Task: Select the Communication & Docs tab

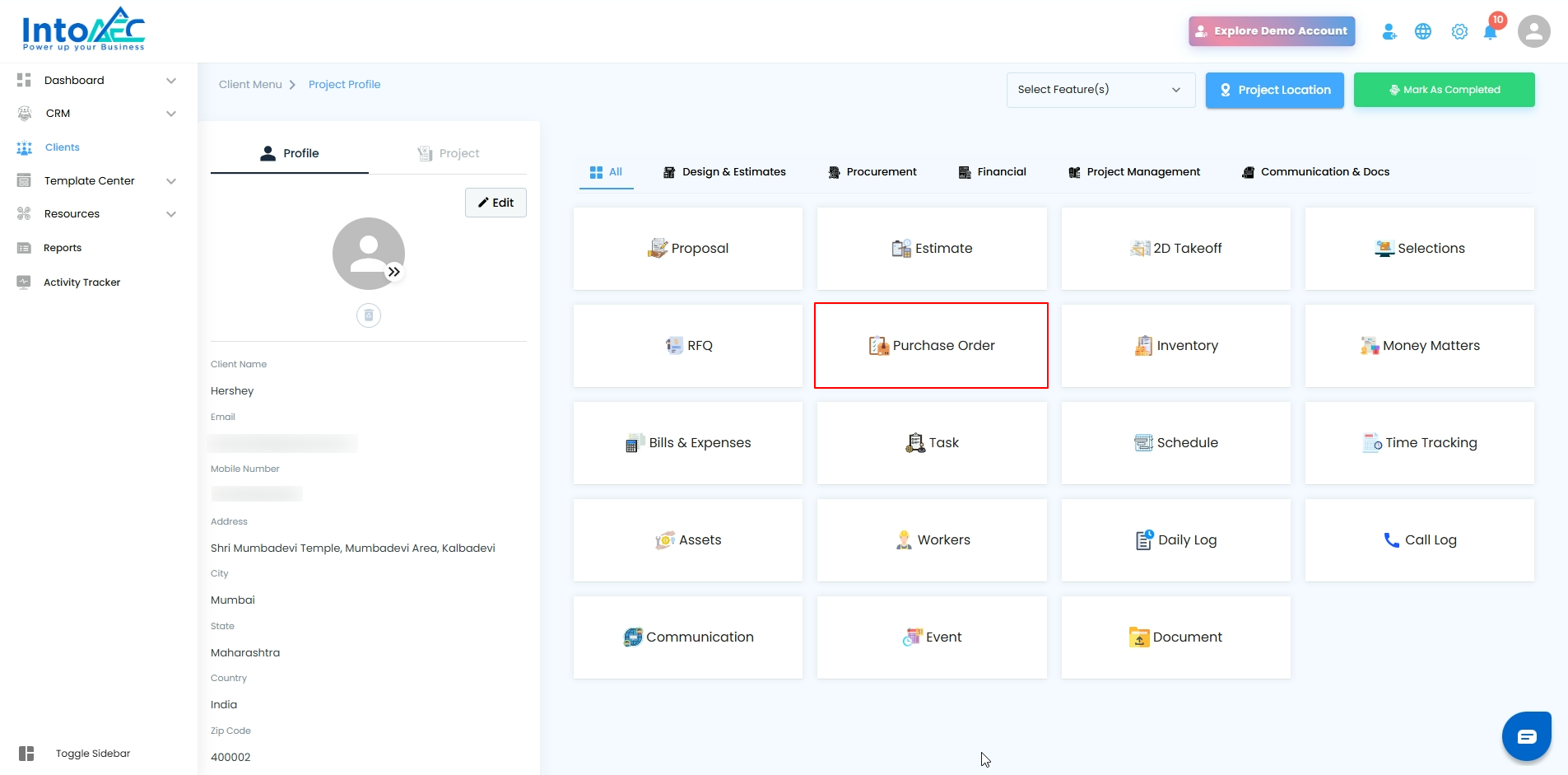Action: pyautogui.click(x=1315, y=172)
